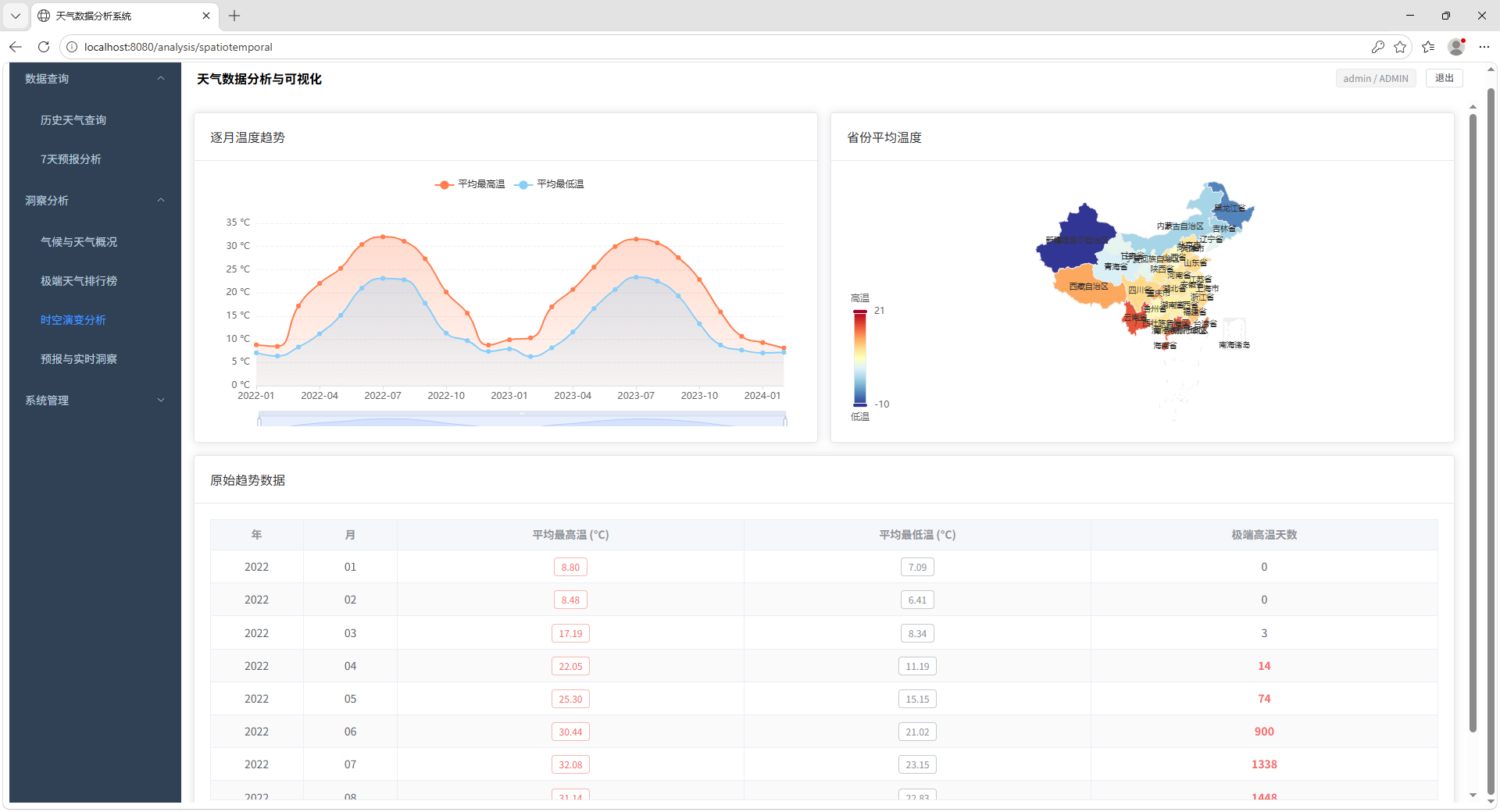Viewport: 1500px width, 812px height.
Task: Open the browser favorites list icon
Action: 1428,47
